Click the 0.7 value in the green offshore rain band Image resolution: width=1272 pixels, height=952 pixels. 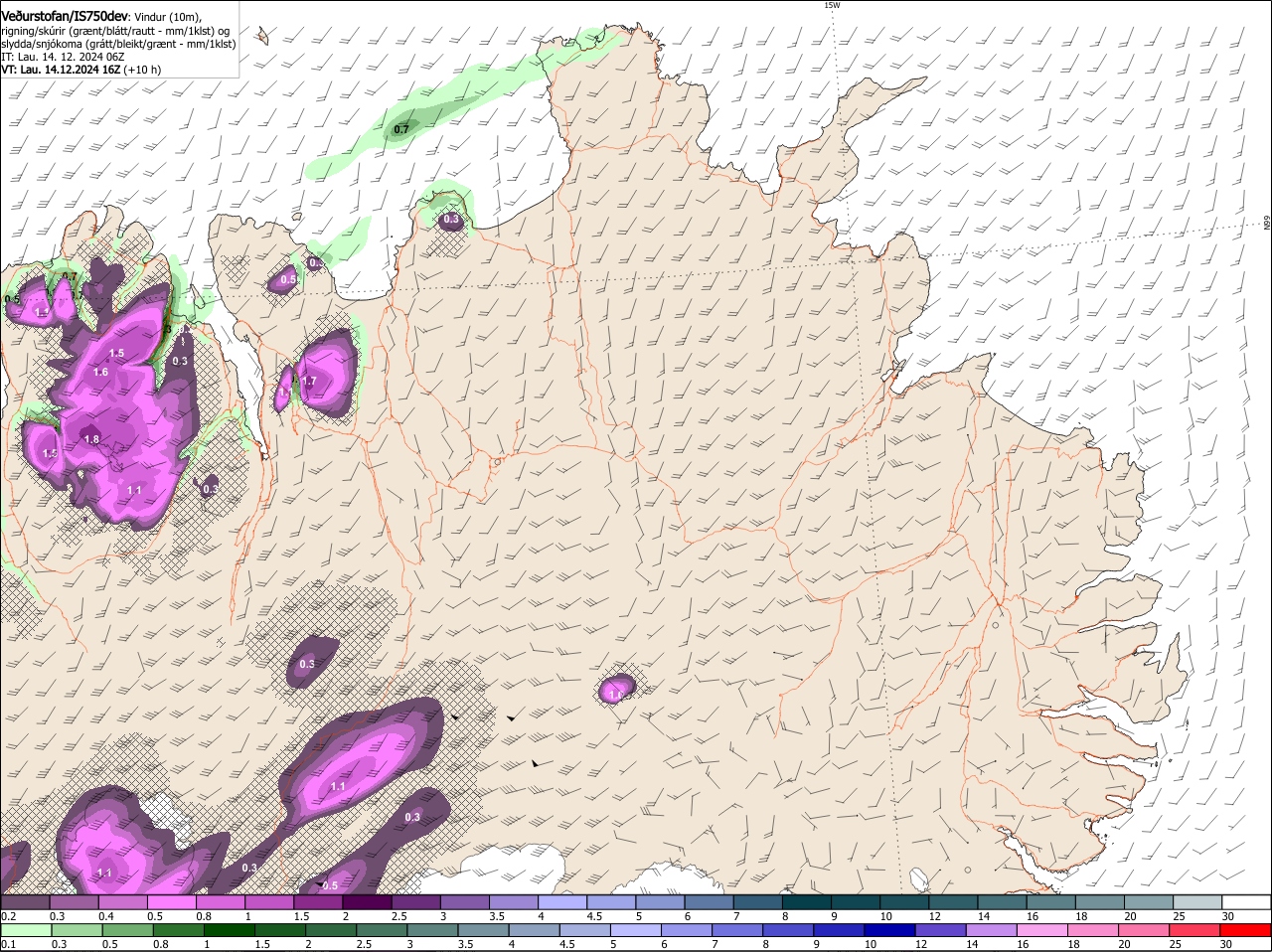click(401, 129)
